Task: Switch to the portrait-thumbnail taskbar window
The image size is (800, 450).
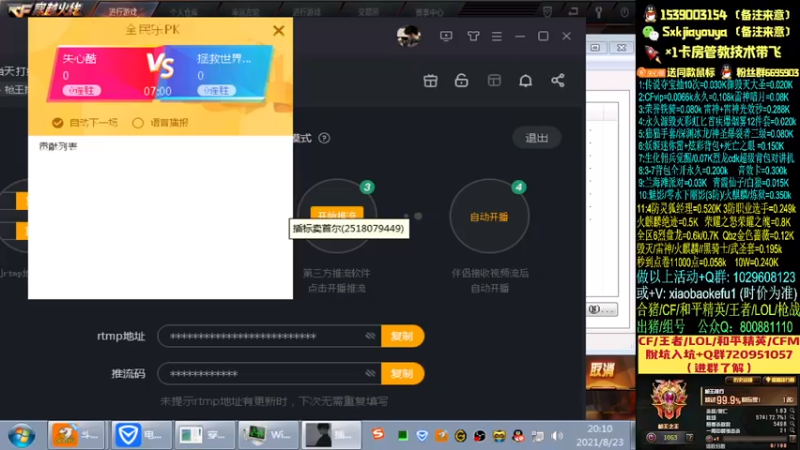Action: (332, 435)
